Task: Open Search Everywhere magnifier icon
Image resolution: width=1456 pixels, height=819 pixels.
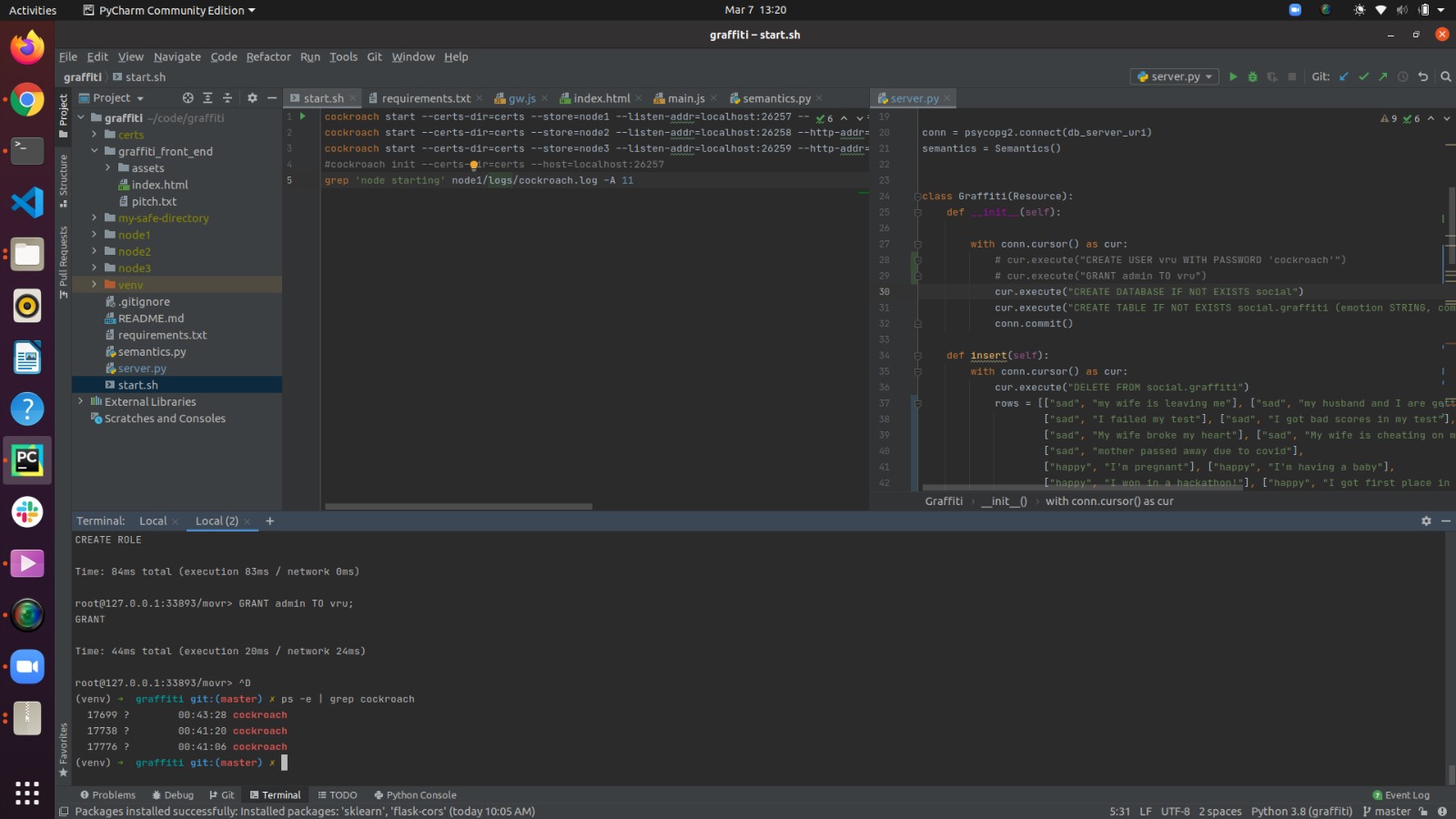Action: [1445, 77]
